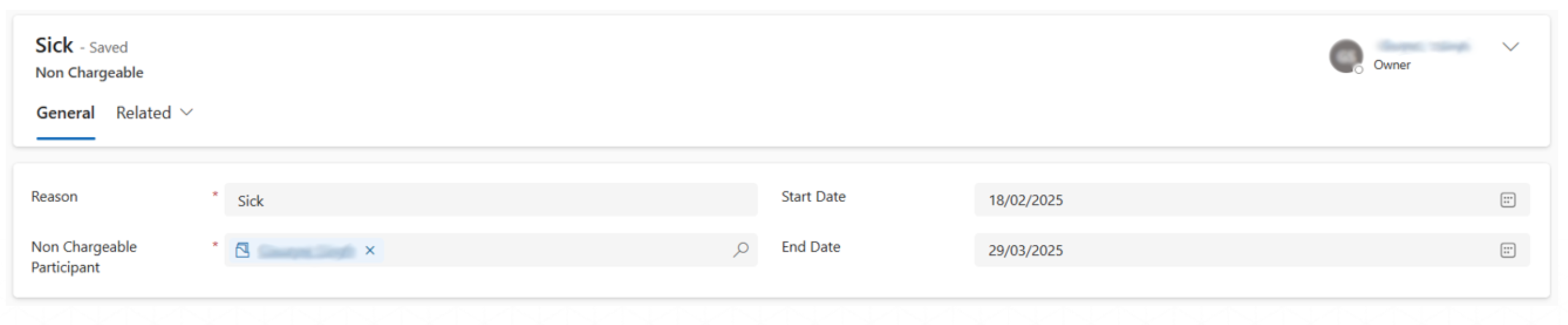This screenshot has width=1568, height=325.
Task: Click the Saved status text
Action: click(108, 47)
